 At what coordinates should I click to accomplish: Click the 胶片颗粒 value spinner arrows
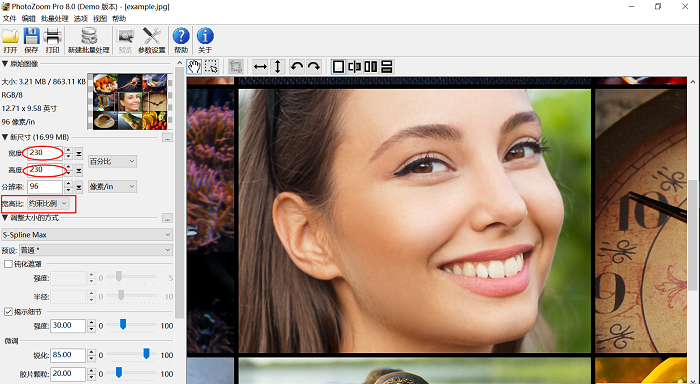pos(92,374)
